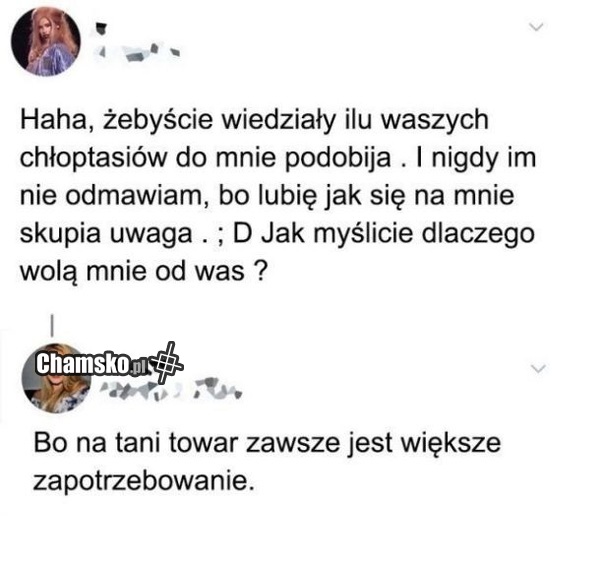The width and height of the screenshot is (600, 567).
Task: Click the thread connector line between posts
Action: [52, 326]
